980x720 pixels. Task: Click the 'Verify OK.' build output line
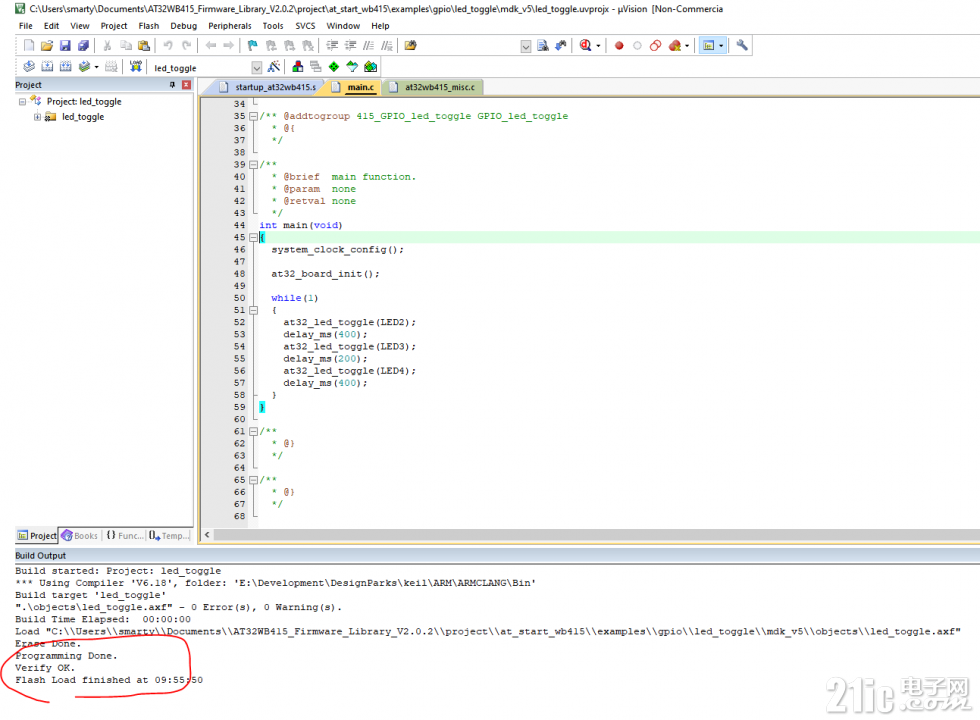[x=45, y=668]
